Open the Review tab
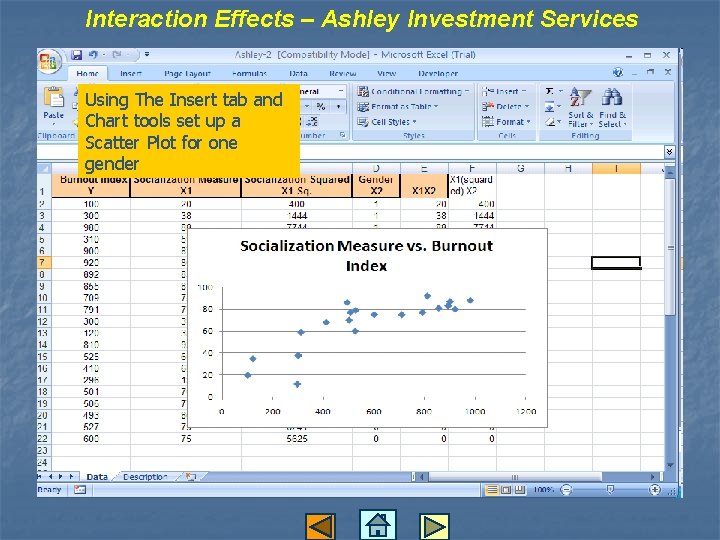 click(x=343, y=73)
